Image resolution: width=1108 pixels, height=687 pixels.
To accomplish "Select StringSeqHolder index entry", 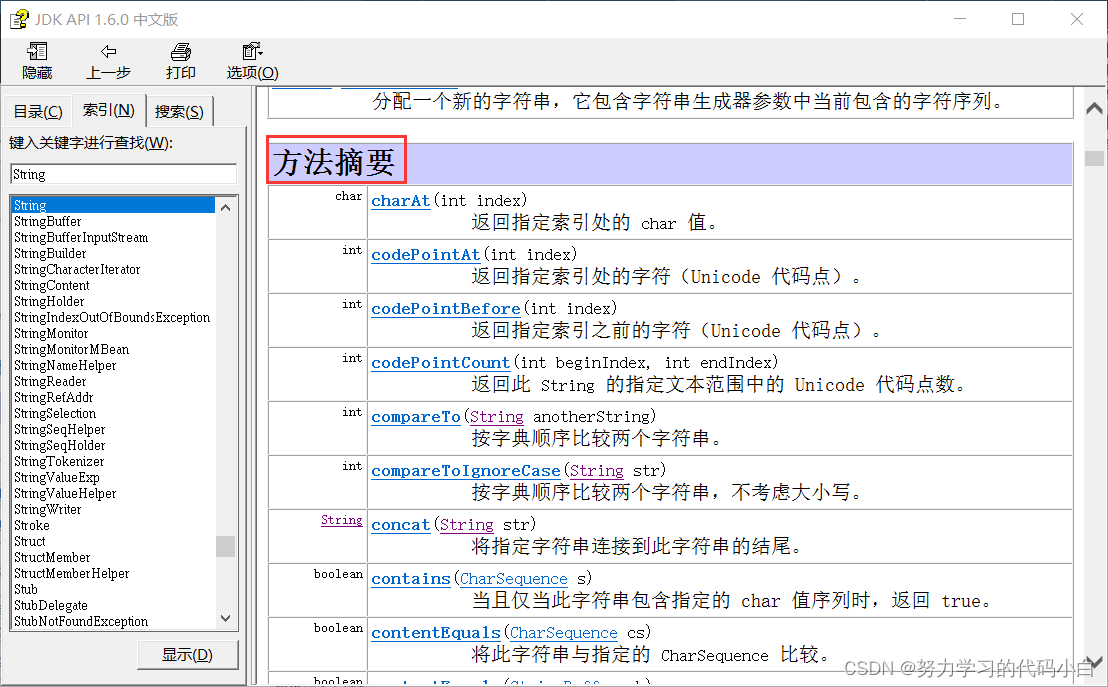I will [59, 445].
